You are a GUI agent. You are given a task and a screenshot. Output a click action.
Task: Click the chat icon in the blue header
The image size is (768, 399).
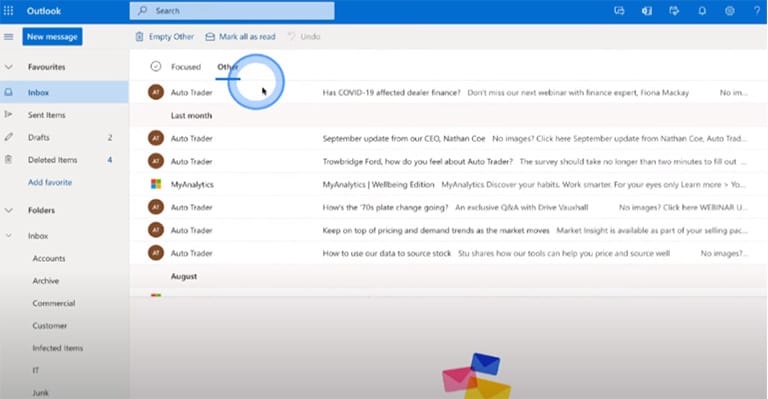coord(620,11)
